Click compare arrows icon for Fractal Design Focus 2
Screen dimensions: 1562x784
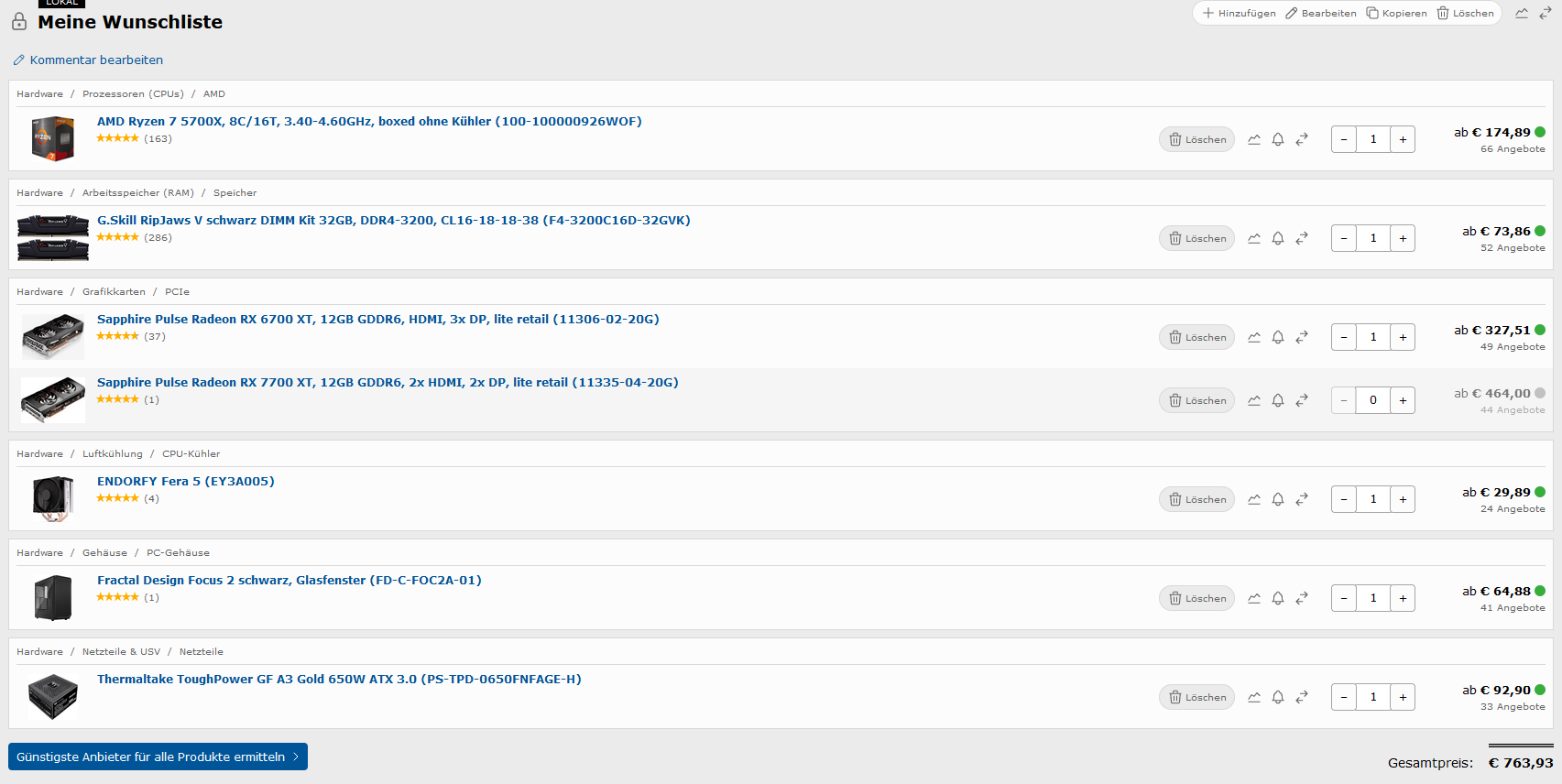[x=1302, y=598]
